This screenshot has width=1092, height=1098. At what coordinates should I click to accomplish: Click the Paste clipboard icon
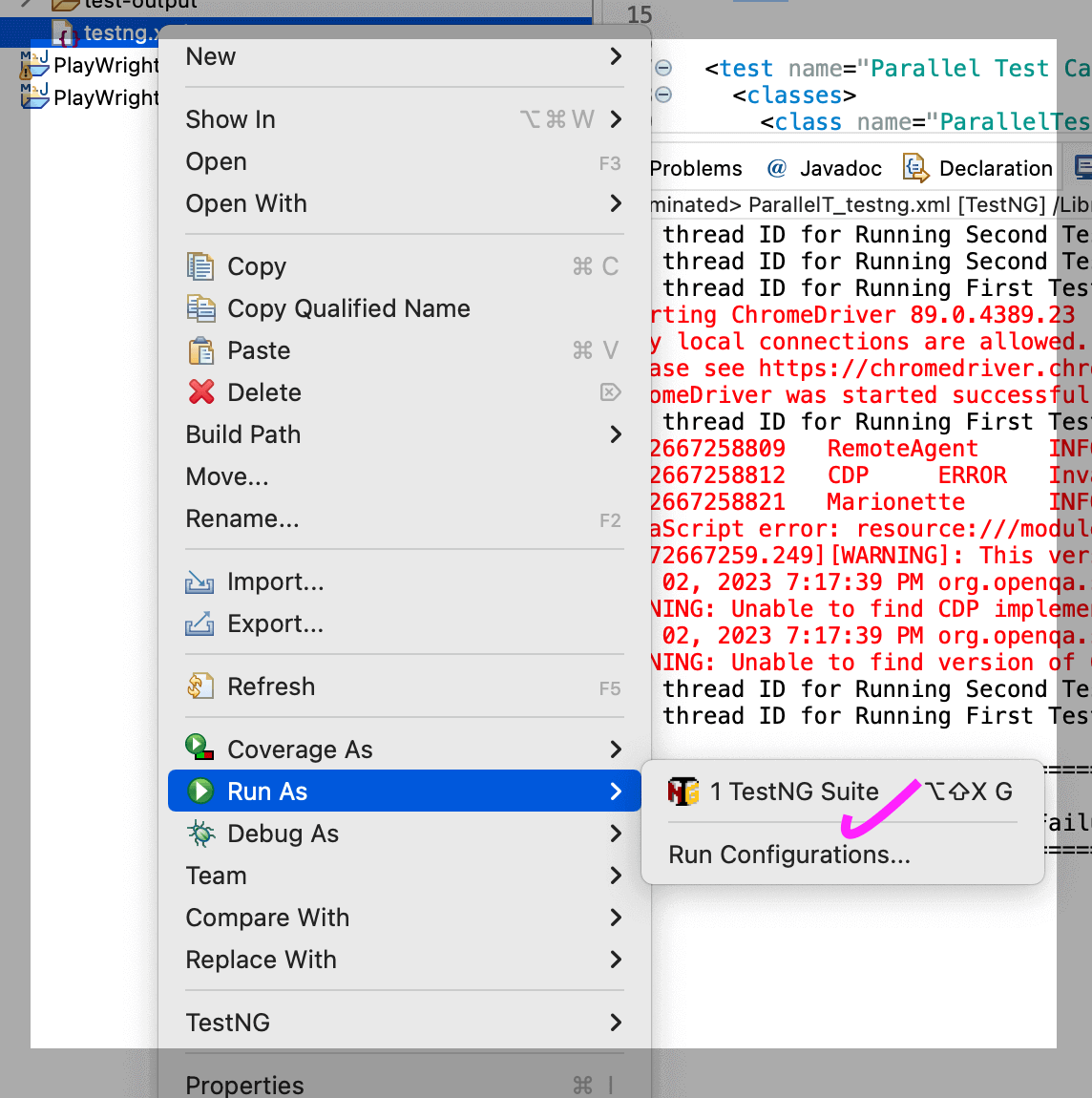(200, 350)
